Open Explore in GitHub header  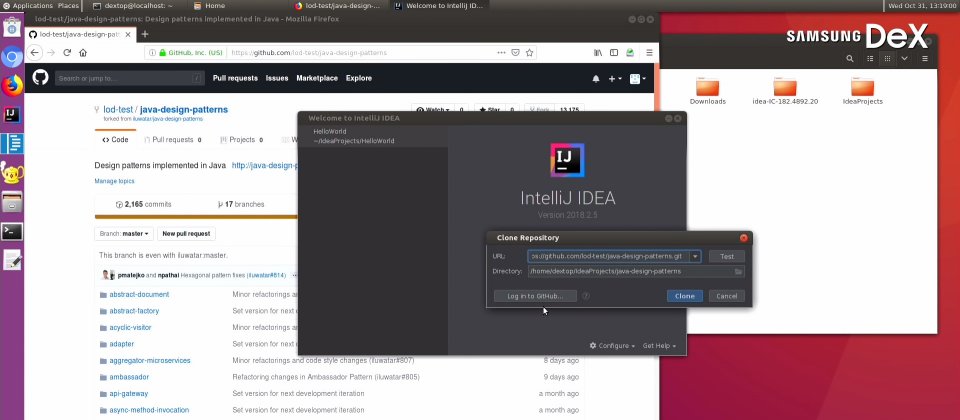point(359,78)
